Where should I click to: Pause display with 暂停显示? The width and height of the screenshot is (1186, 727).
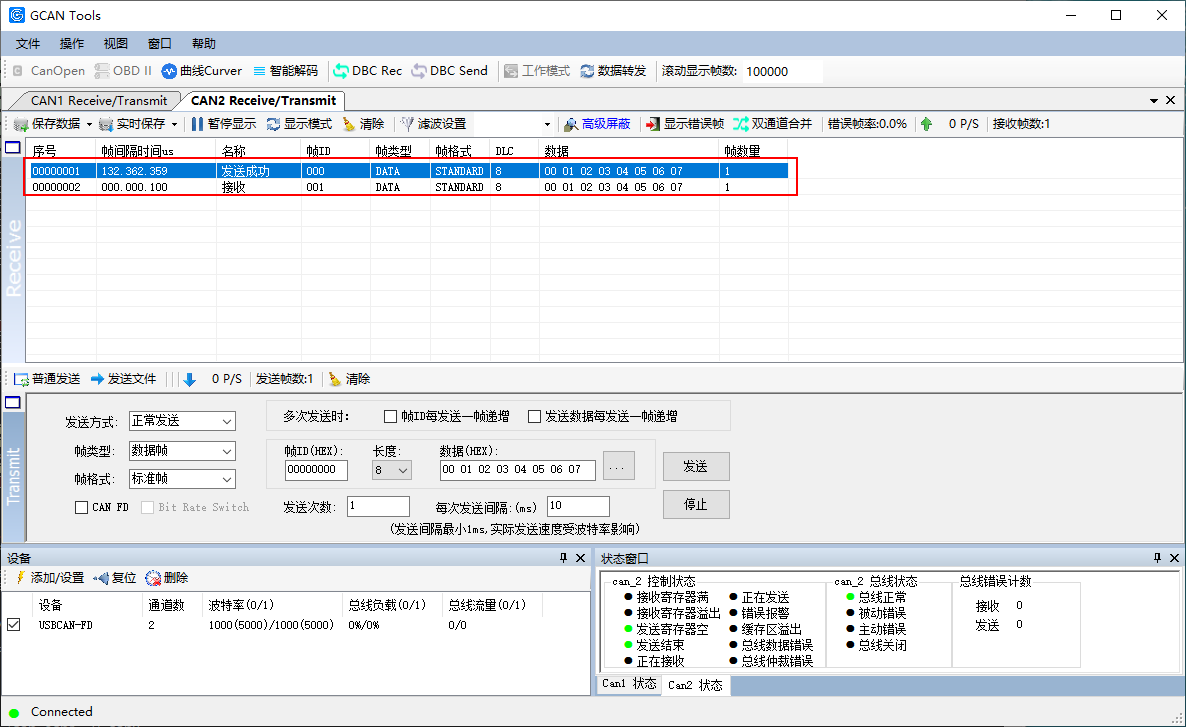[223, 124]
